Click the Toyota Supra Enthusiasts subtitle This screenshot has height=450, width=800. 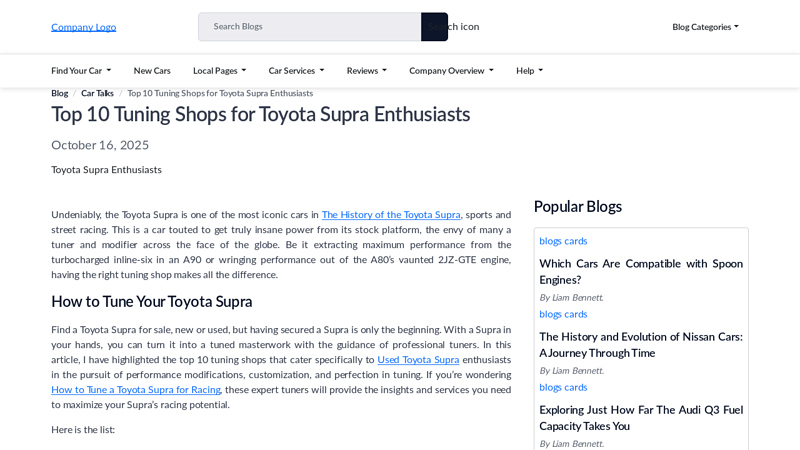point(106,170)
